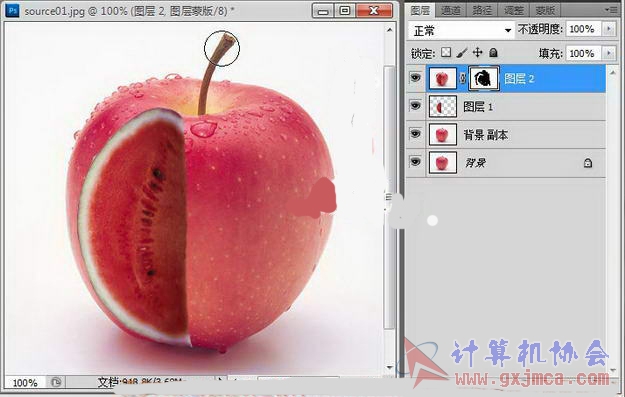
Task: Click the document title source01.jpg @ 100%
Action: [76, 11]
